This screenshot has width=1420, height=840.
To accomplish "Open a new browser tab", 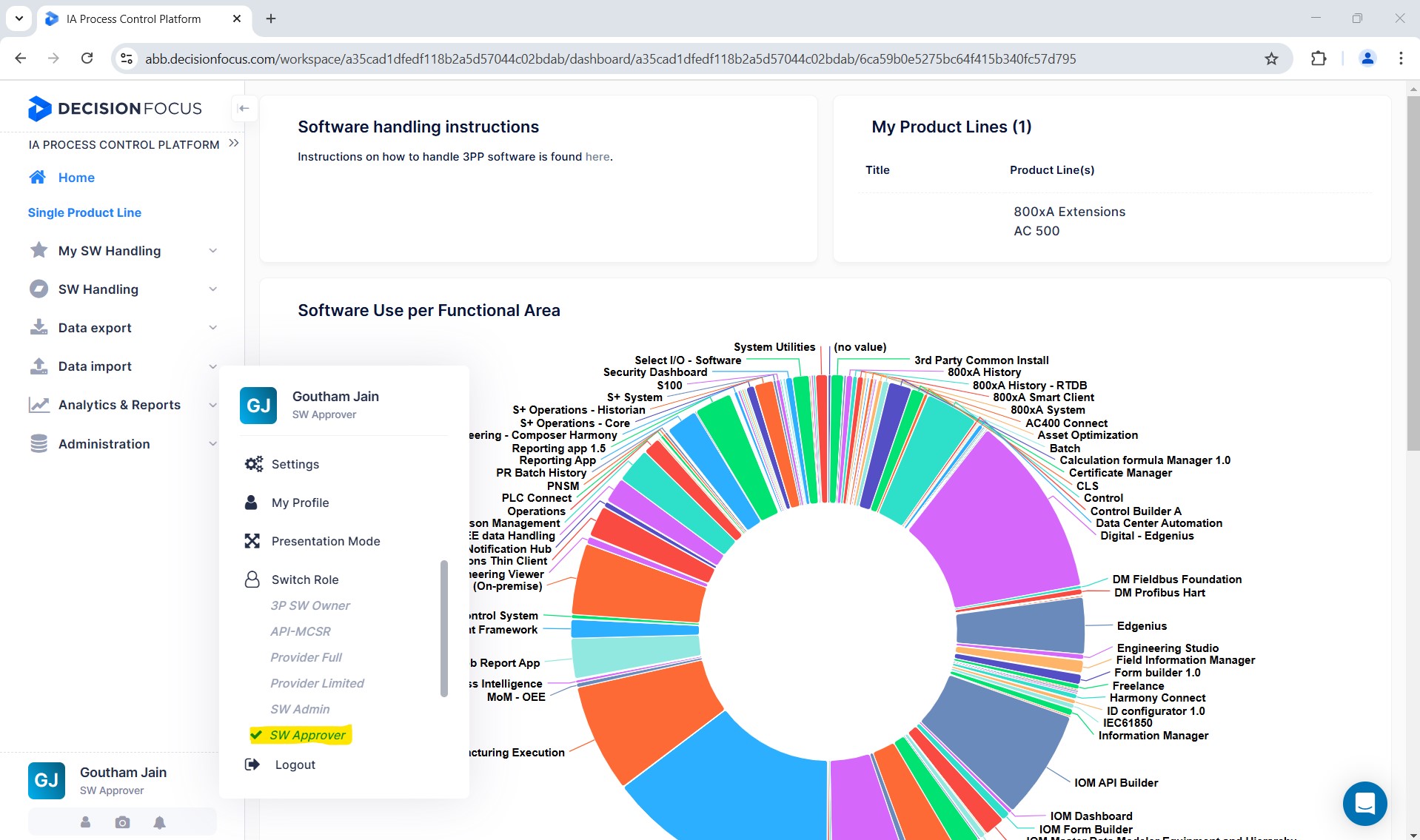I will click(x=271, y=19).
